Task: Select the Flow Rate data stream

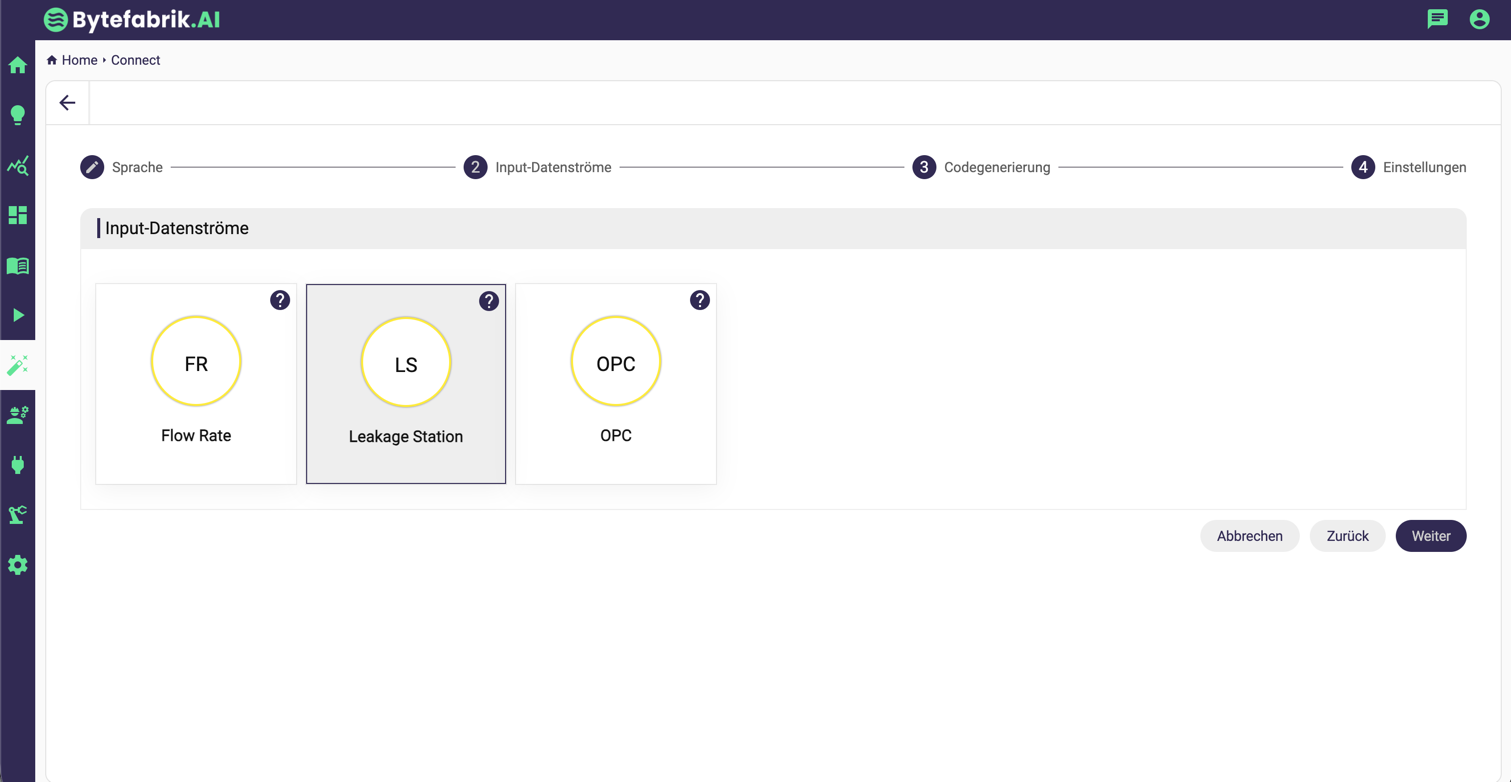Action: pos(196,383)
